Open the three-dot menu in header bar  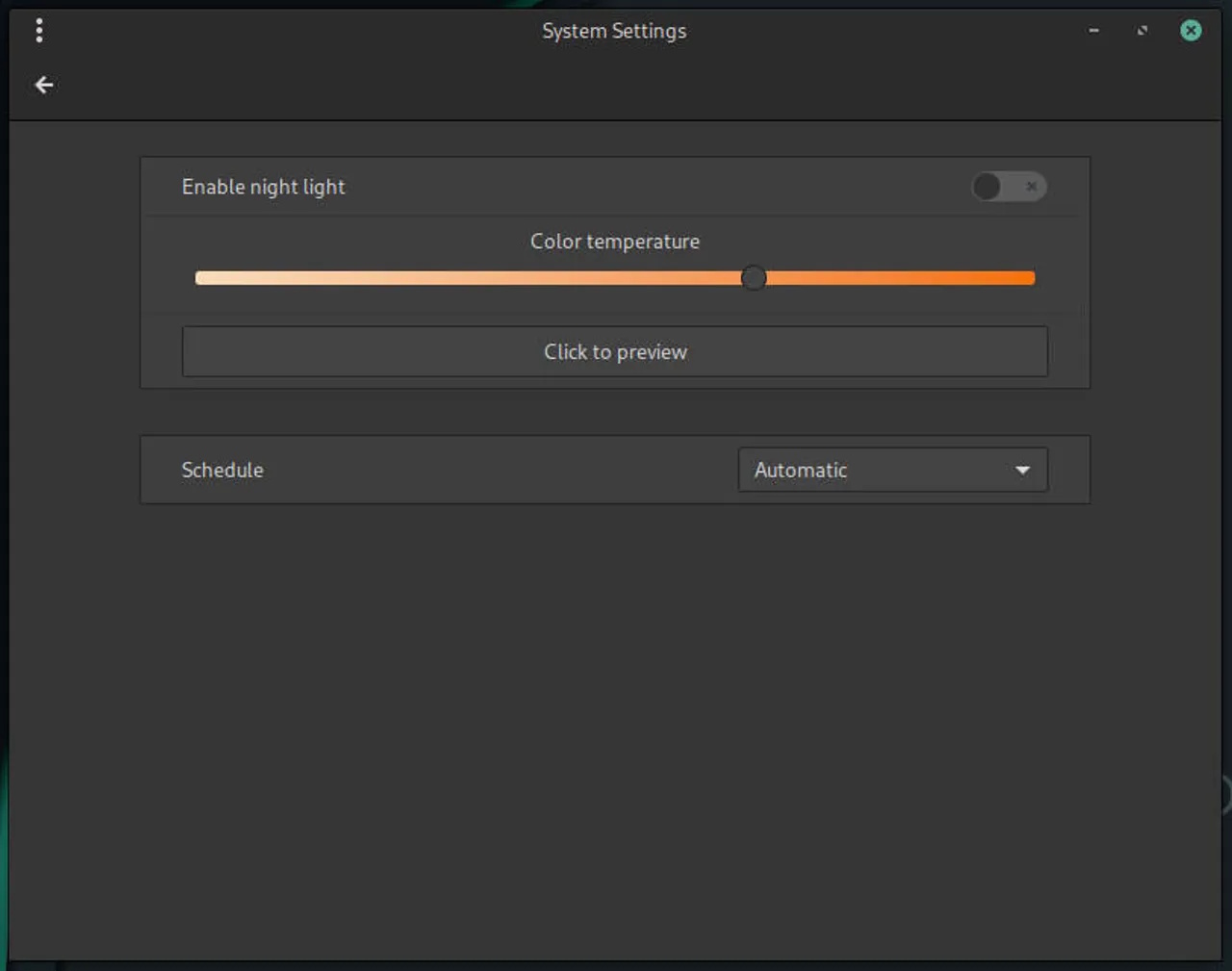39,31
